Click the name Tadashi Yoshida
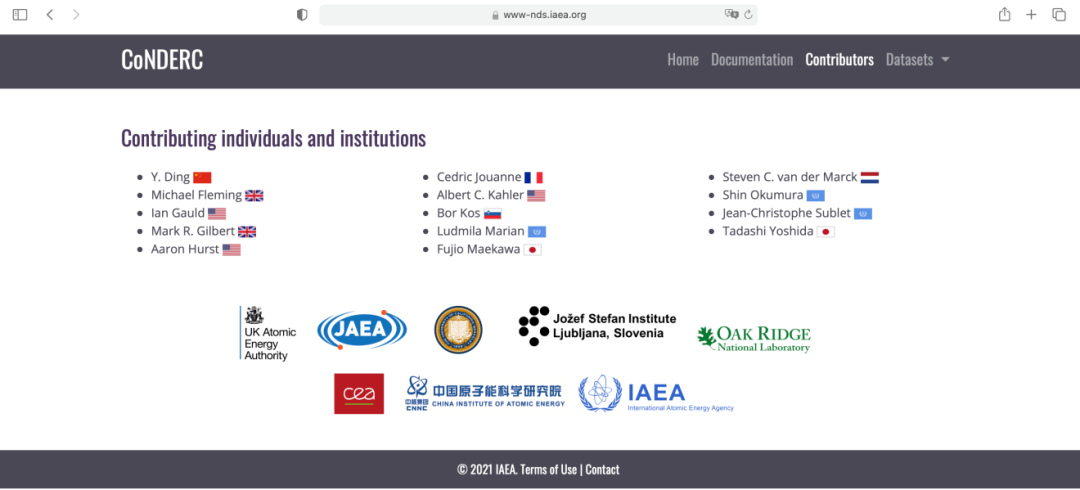This screenshot has height=490, width=1080. pos(768,232)
